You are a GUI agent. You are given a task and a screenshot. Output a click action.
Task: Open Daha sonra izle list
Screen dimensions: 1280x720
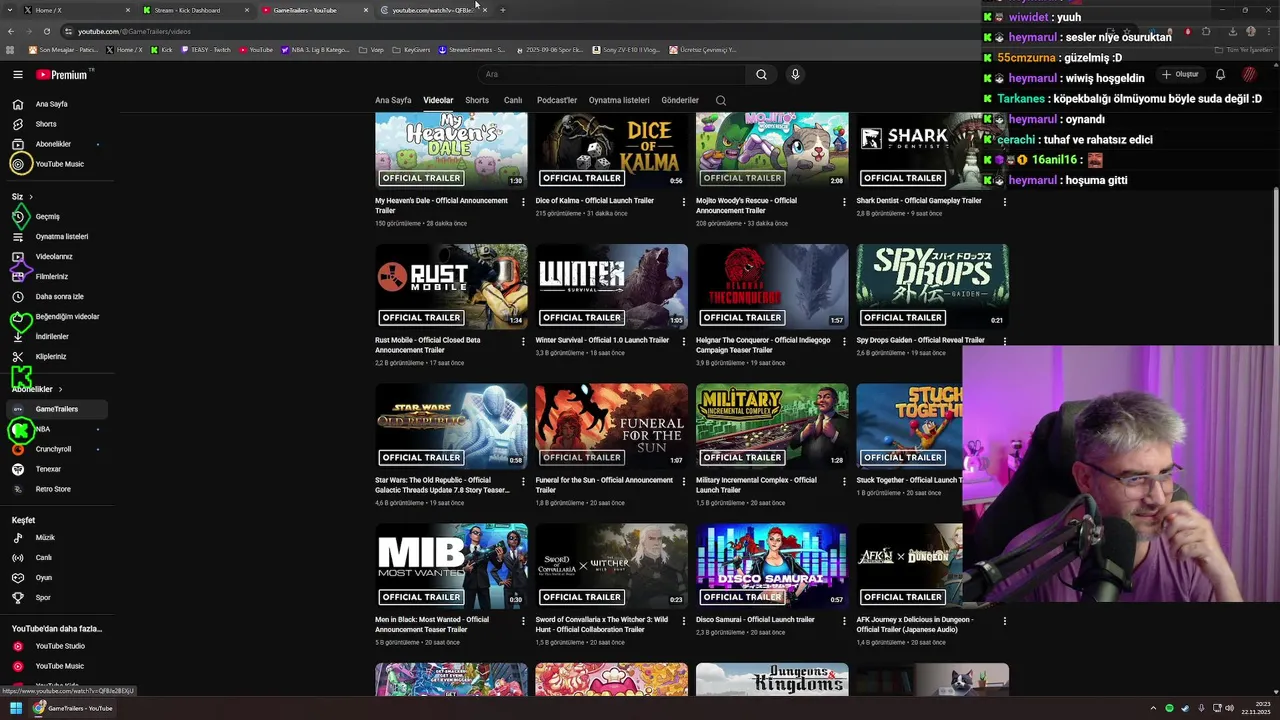[x=60, y=297]
